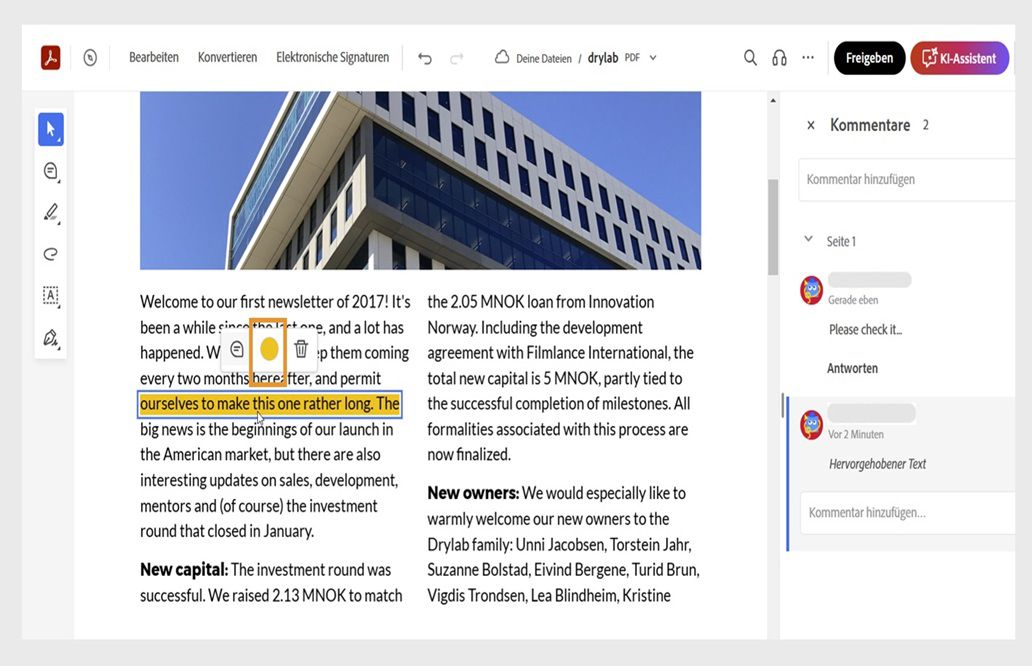Click 'Kommentar hinzufügen...' reply field
Screen dimensions: 1032x666
[x=908, y=513]
